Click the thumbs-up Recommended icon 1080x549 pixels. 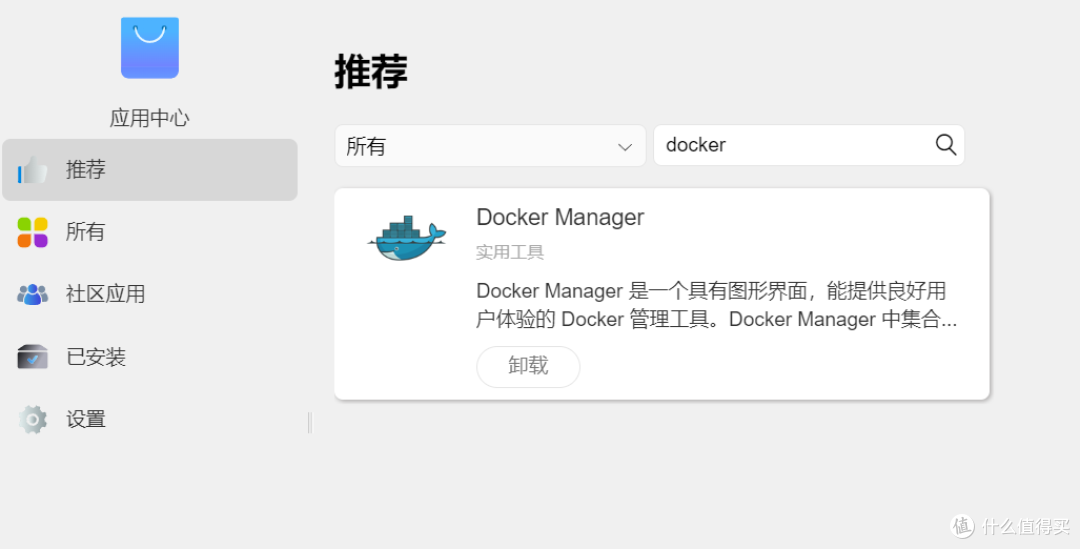point(32,169)
